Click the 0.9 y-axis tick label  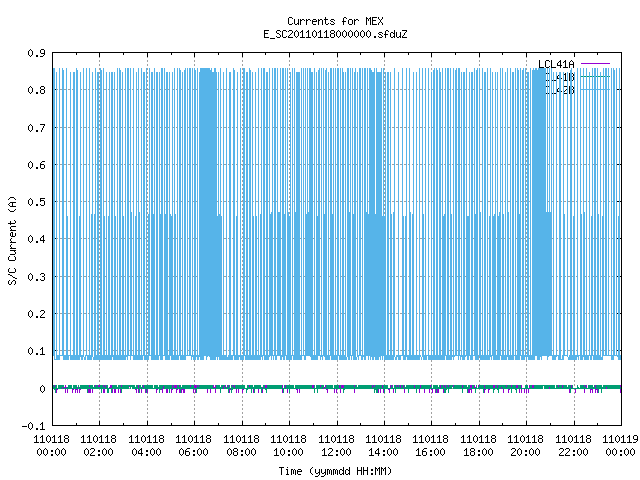tap(36, 53)
